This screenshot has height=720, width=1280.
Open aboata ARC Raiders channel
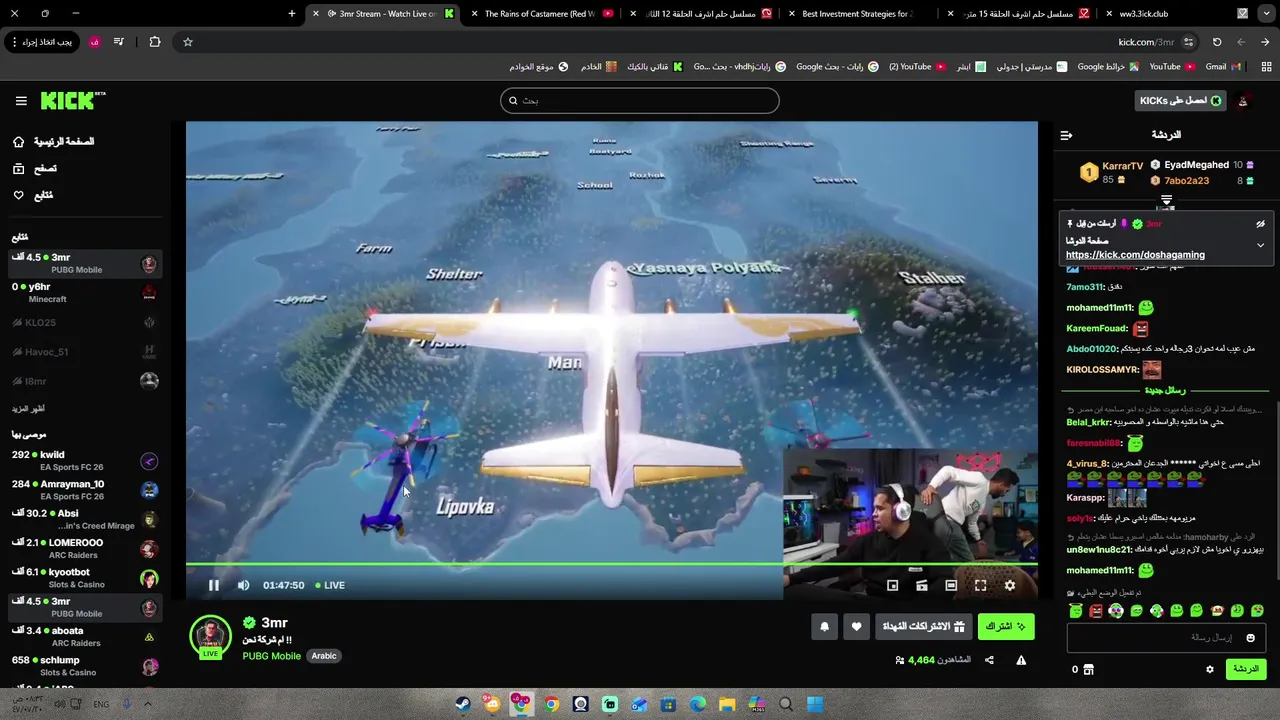tap(85, 636)
